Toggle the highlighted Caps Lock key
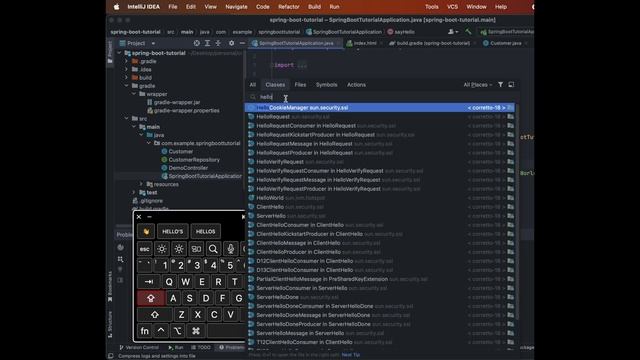 (x=151, y=298)
